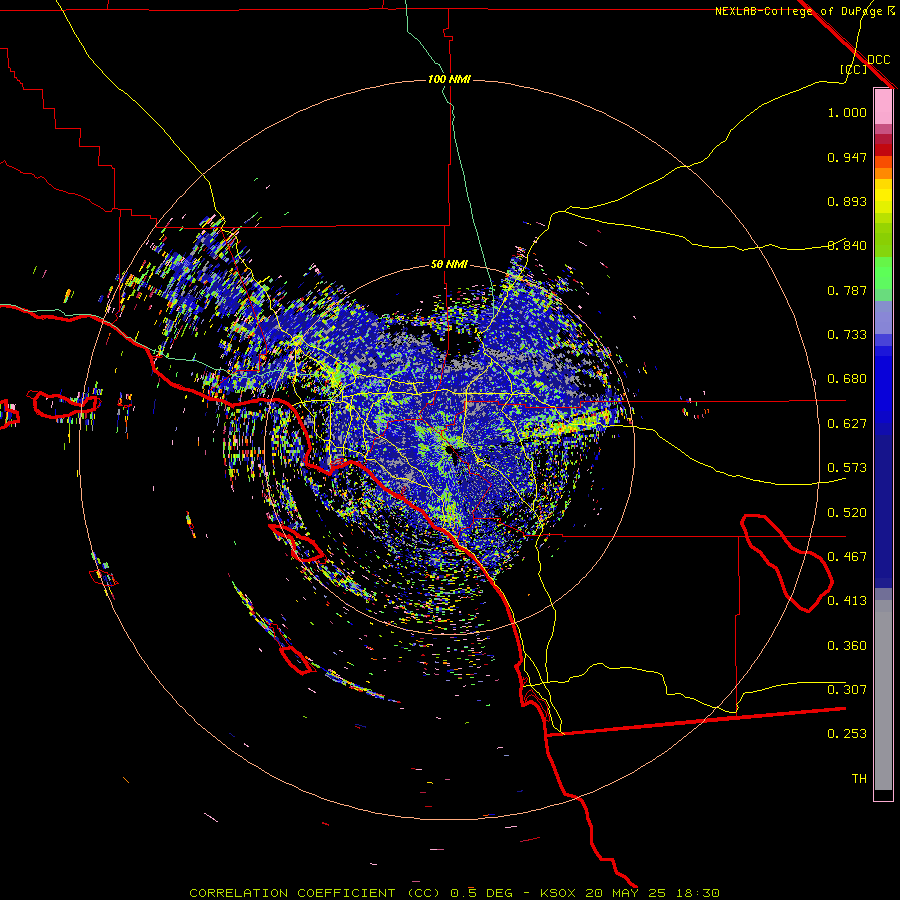The image size is (900, 900).
Task: Click the 0.467 scale value
Action: [847, 557]
